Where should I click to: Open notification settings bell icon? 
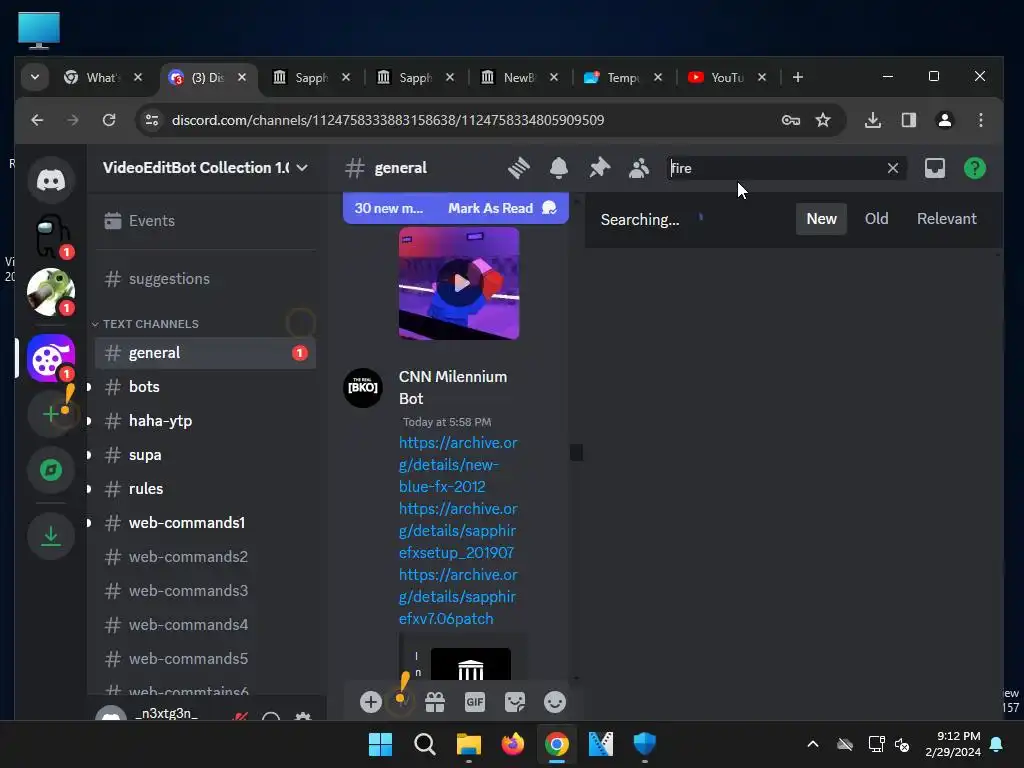(x=558, y=168)
